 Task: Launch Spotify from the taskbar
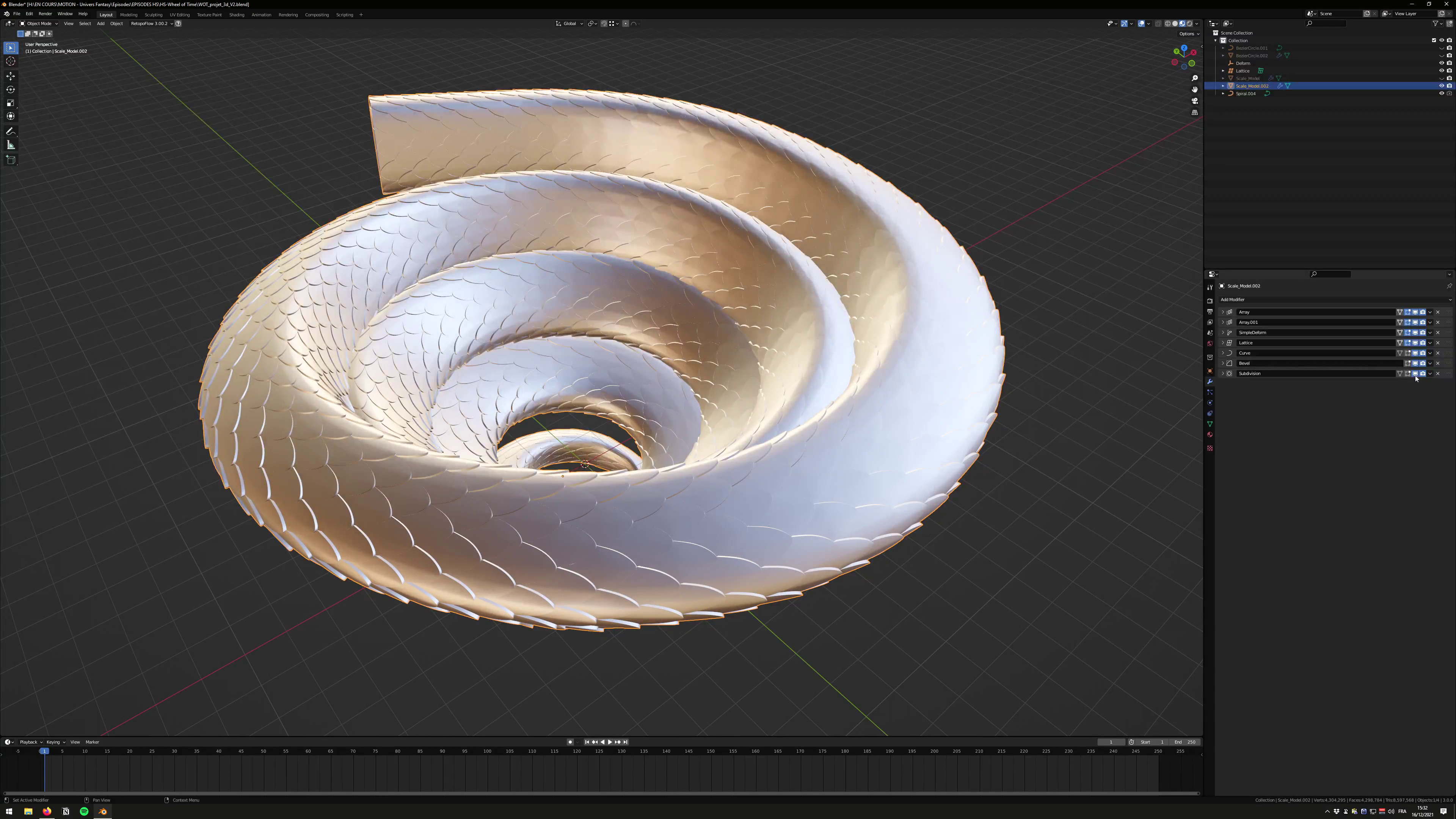[x=84, y=811]
